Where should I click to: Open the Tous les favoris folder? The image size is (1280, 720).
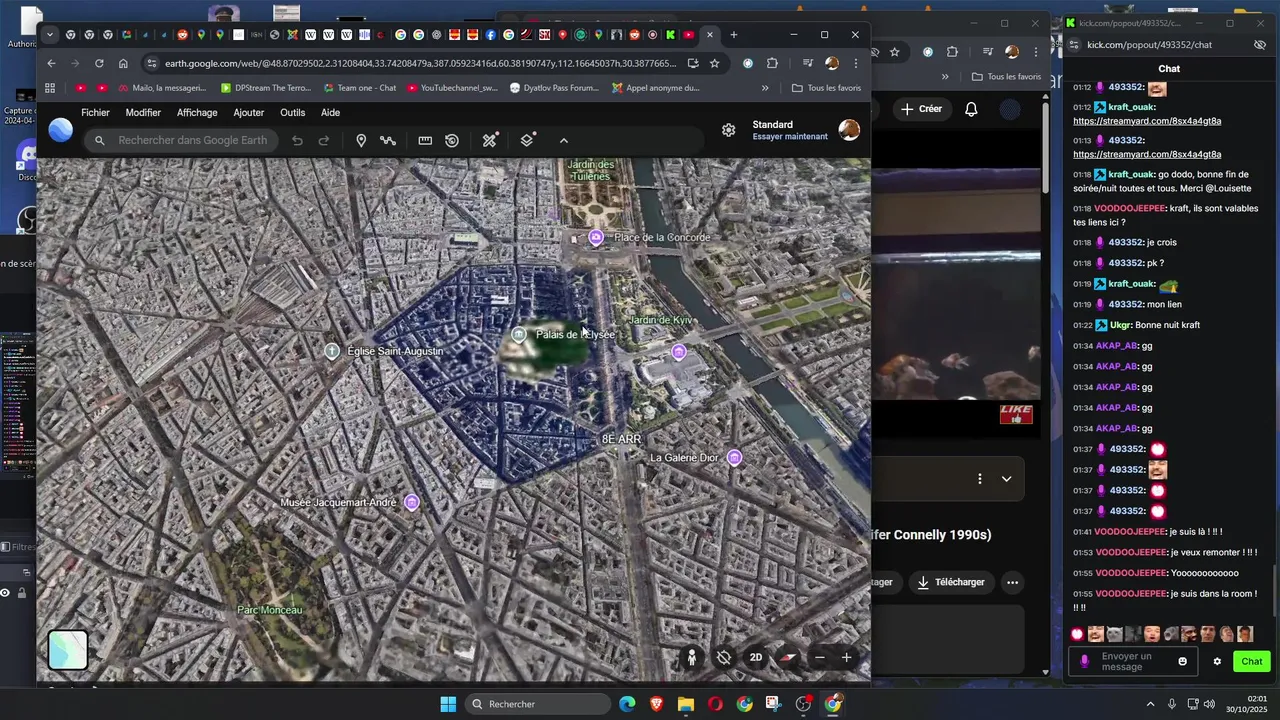tap(826, 88)
